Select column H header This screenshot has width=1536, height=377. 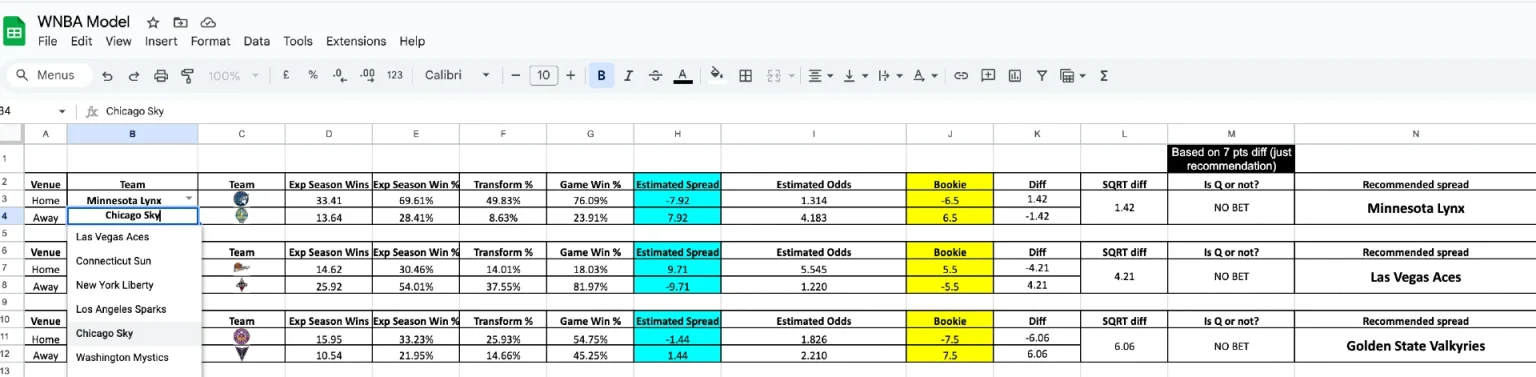click(x=677, y=133)
